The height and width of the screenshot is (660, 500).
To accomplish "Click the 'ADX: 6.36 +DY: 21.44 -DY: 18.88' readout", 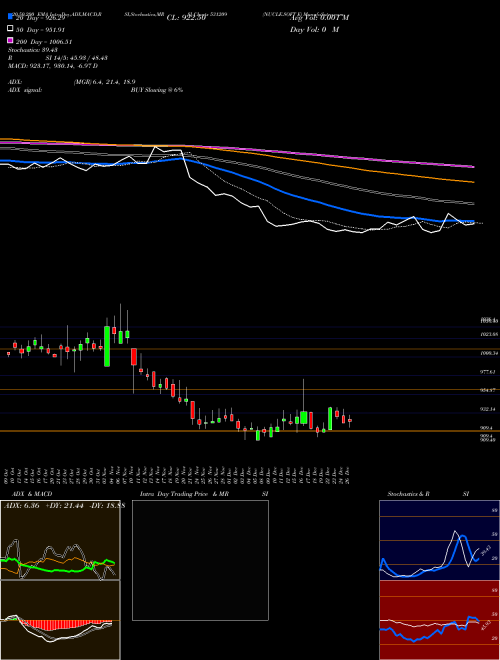I will pyautogui.click(x=64, y=505).
